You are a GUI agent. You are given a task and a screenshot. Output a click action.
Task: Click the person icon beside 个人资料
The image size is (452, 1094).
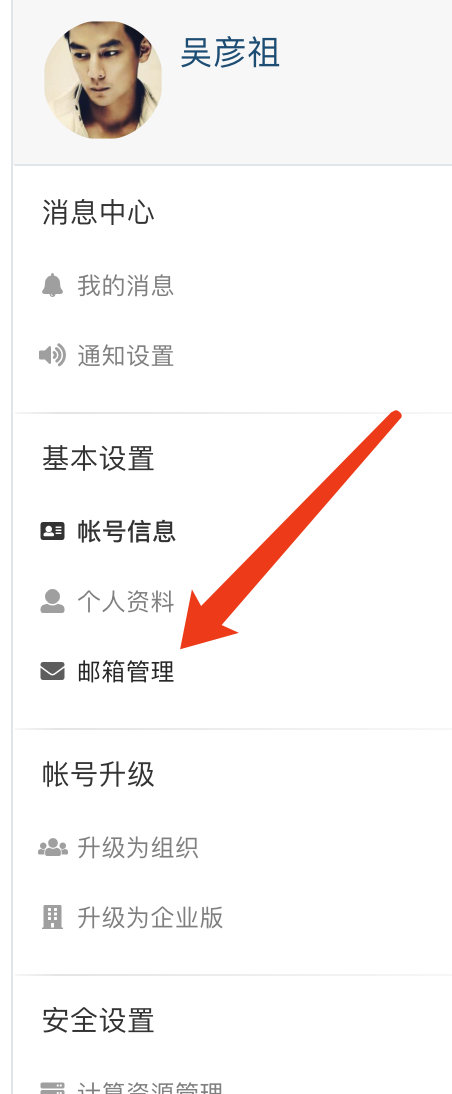(x=52, y=601)
